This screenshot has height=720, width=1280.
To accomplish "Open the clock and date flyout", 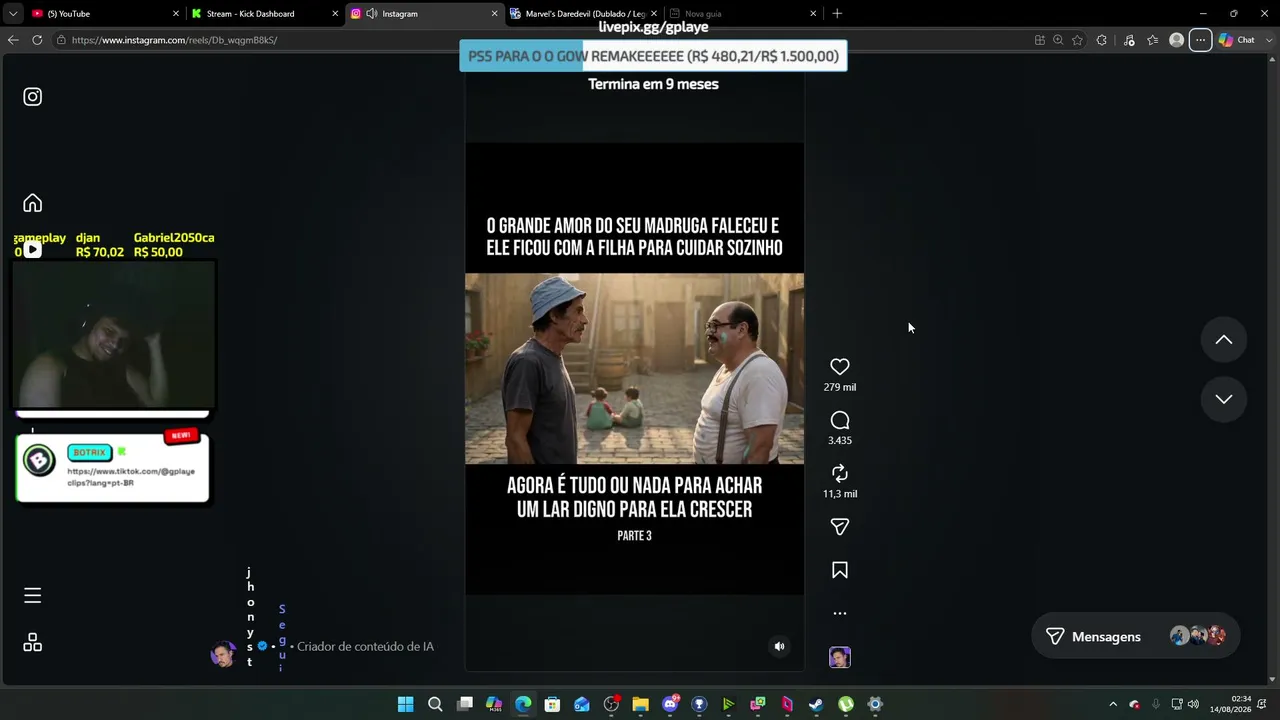I will click(1230, 704).
